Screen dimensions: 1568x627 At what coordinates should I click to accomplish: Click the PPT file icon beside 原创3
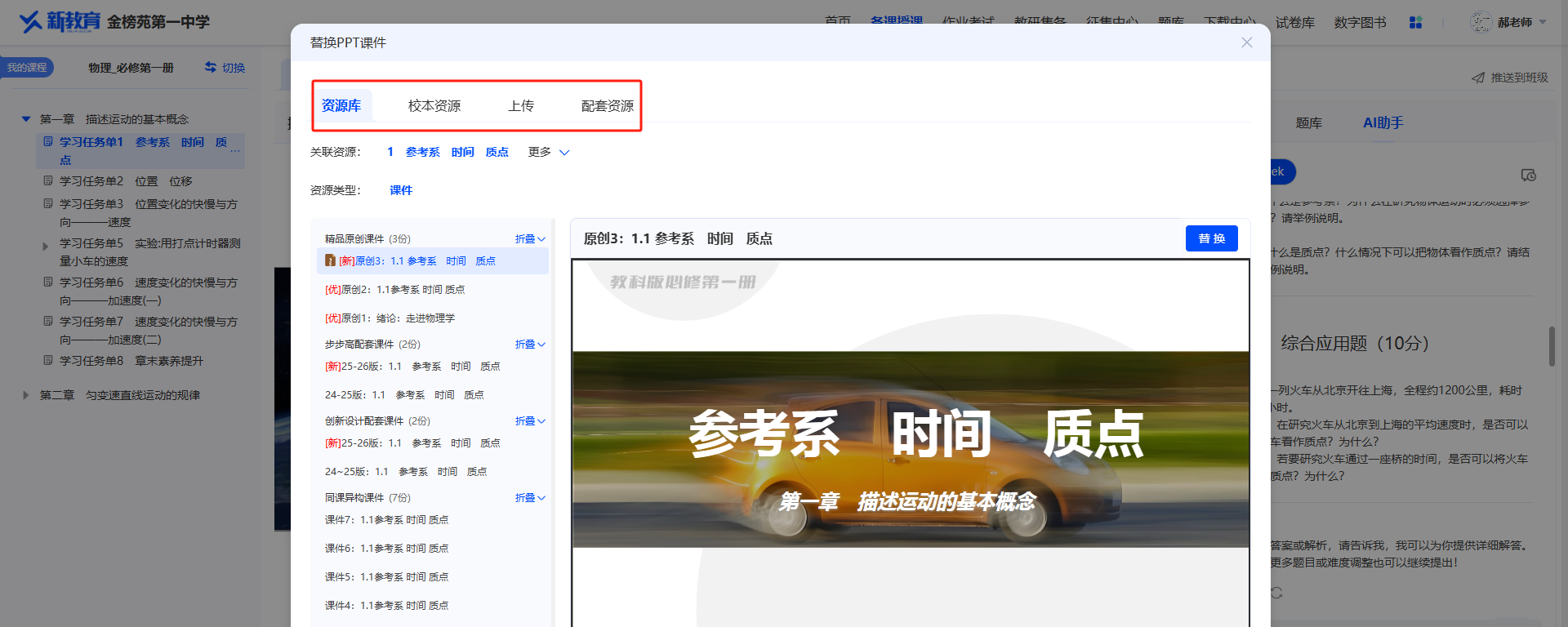330,260
